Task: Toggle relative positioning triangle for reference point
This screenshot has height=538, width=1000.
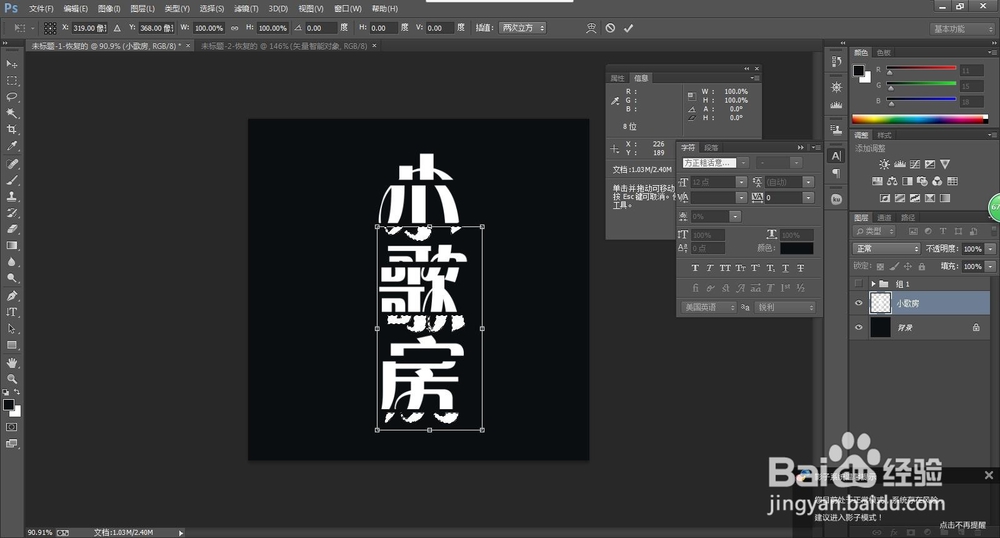Action: pyautogui.click(x=117, y=28)
